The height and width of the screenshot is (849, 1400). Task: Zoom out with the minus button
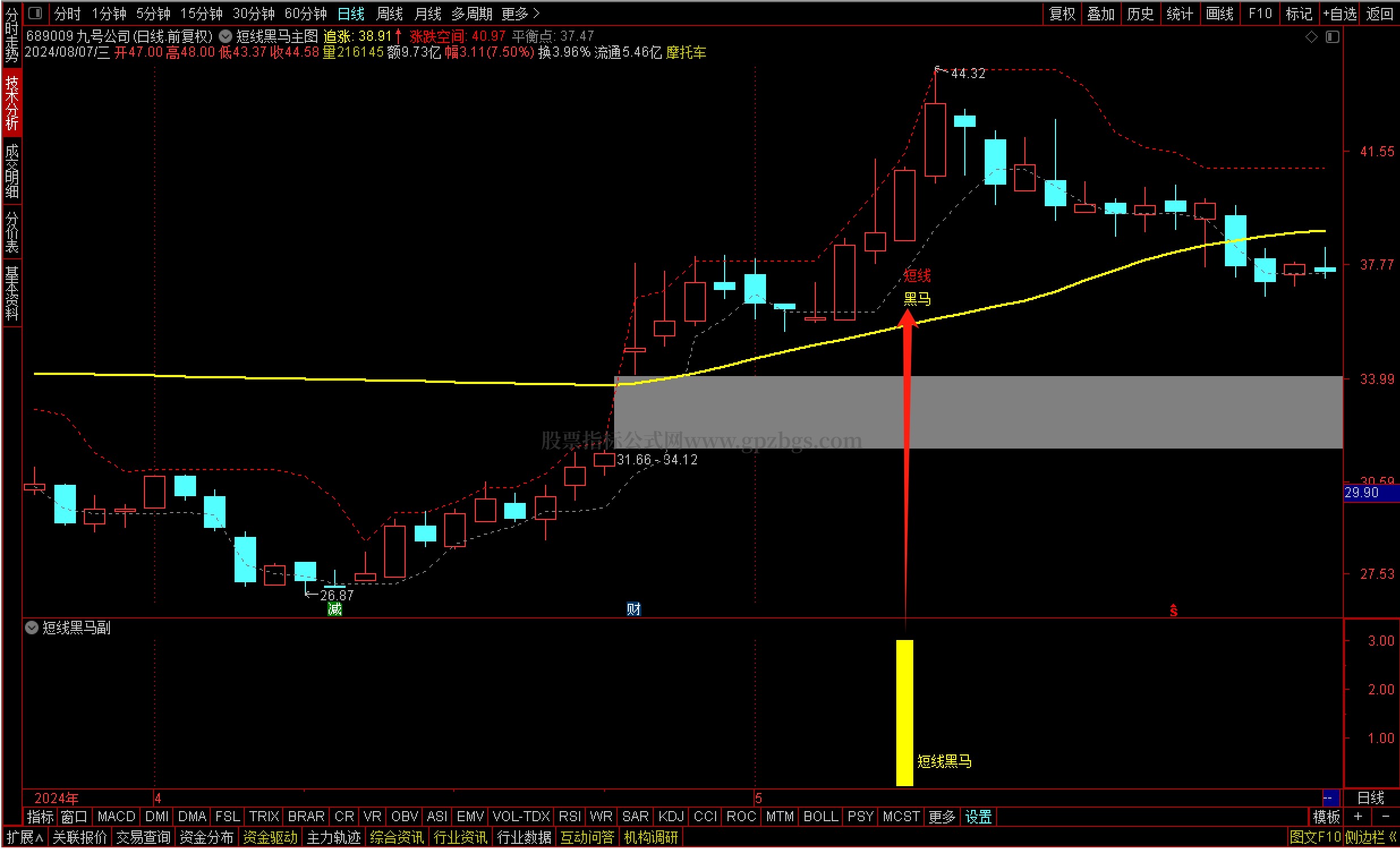click(1385, 817)
